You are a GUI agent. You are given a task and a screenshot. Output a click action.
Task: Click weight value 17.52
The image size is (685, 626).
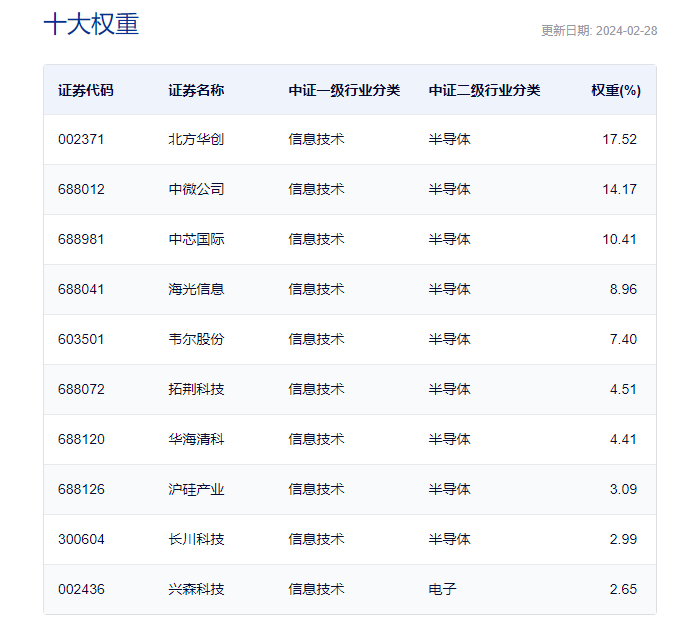point(619,139)
